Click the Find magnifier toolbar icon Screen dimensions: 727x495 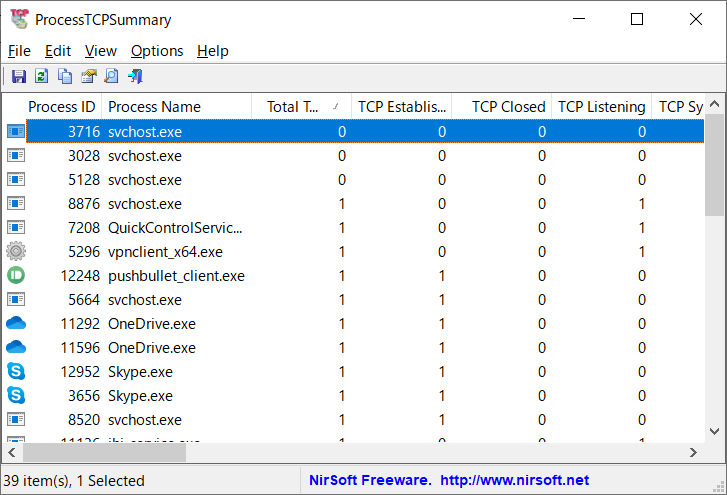[x=111, y=76]
